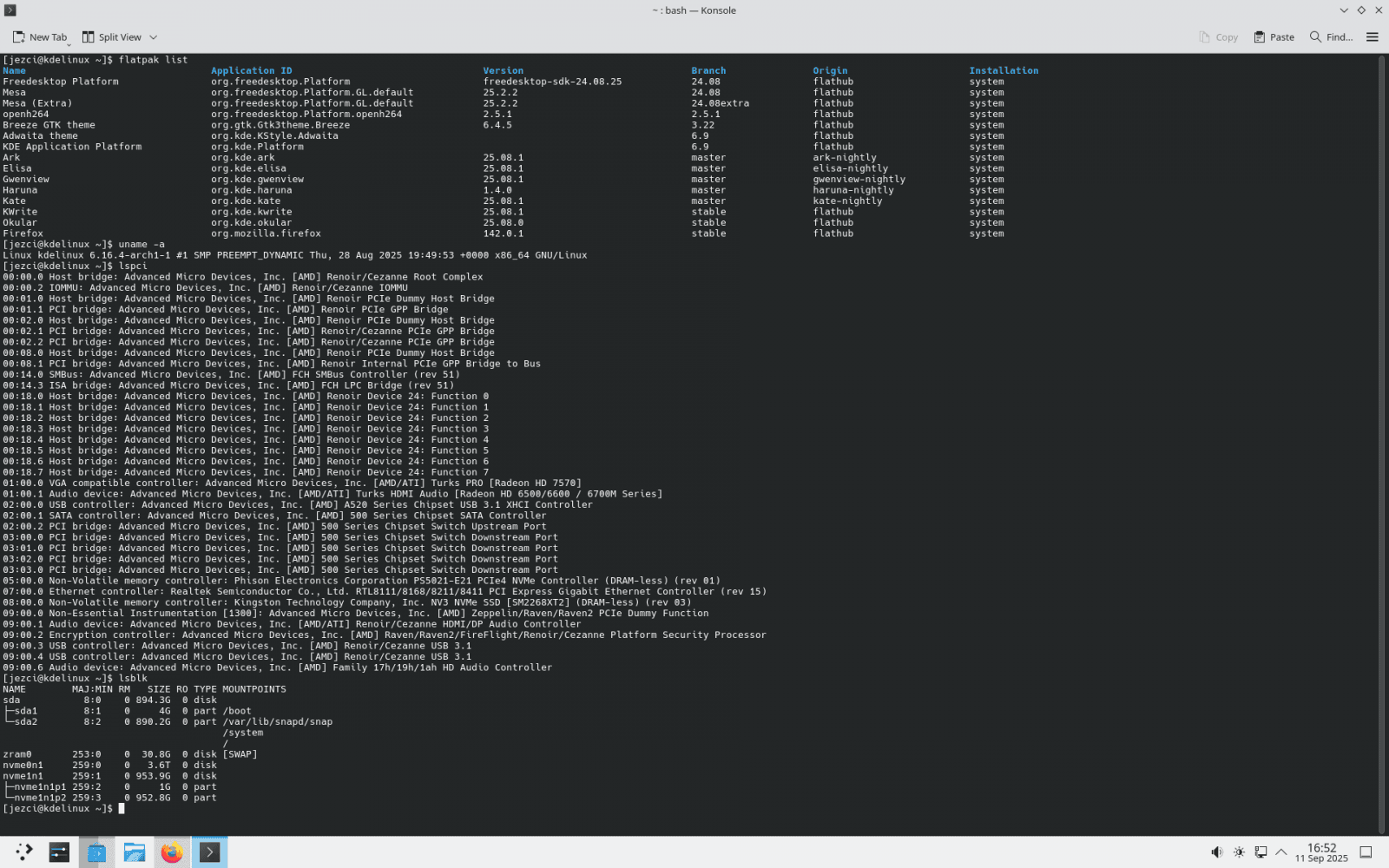Click the 'Family 17h/19h/1ah HD Audio Controller' text
This screenshot has width=1389, height=868.
[443, 667]
